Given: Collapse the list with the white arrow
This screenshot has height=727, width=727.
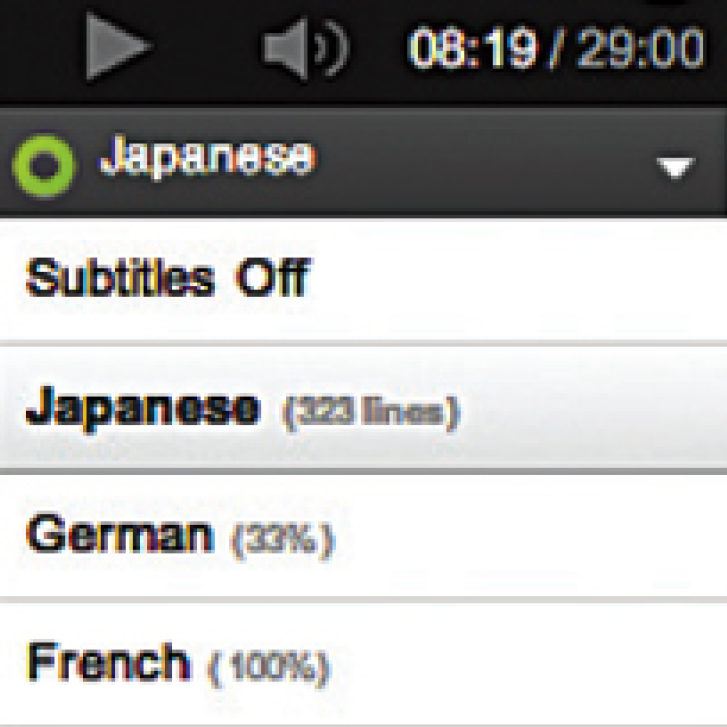Looking at the screenshot, I should click(675, 168).
